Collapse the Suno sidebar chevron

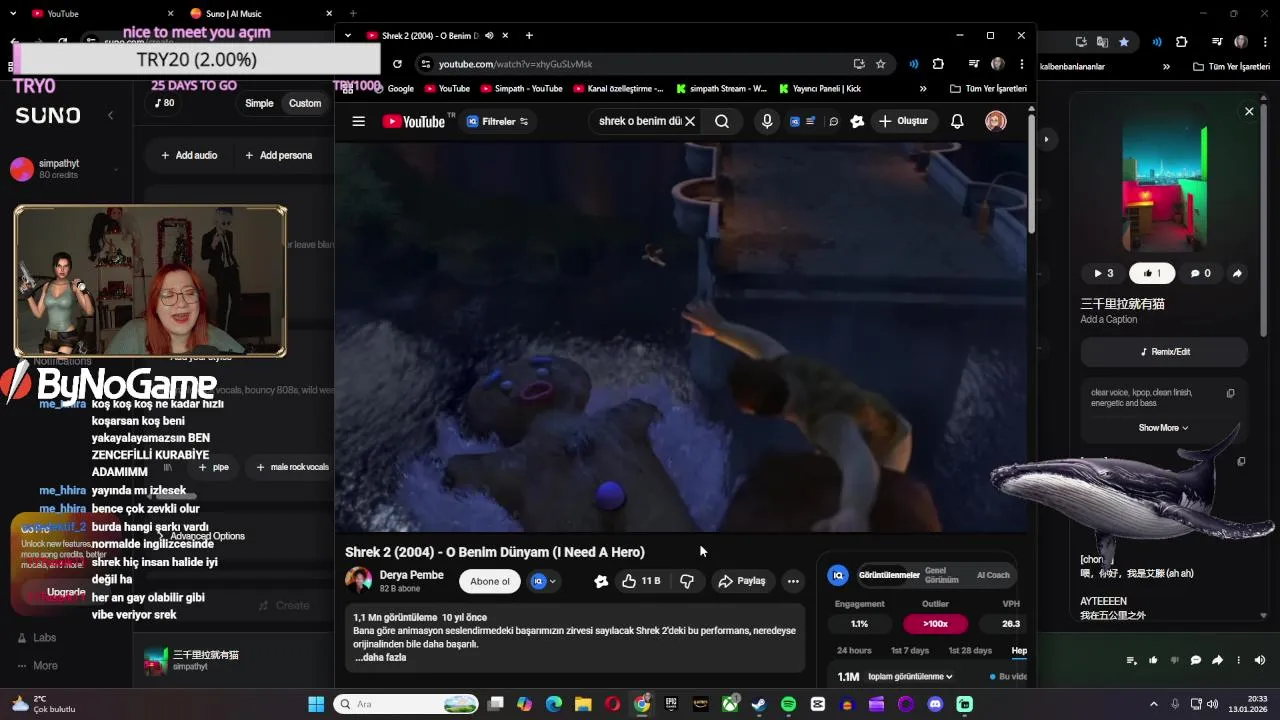110,115
